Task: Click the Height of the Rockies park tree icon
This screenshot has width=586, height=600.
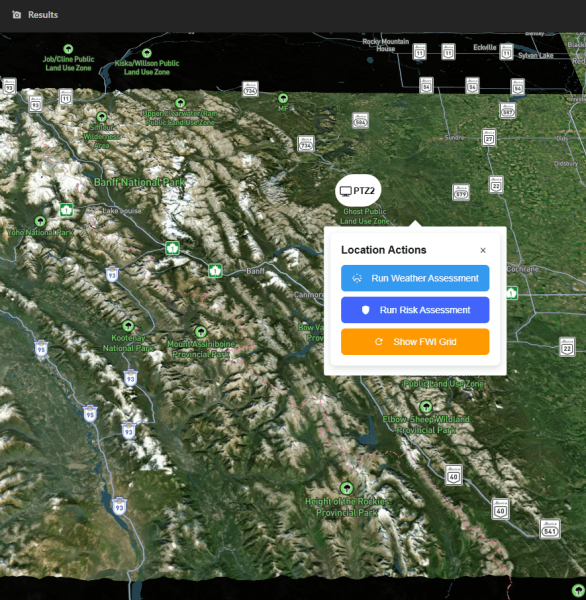Action: pyautogui.click(x=347, y=488)
